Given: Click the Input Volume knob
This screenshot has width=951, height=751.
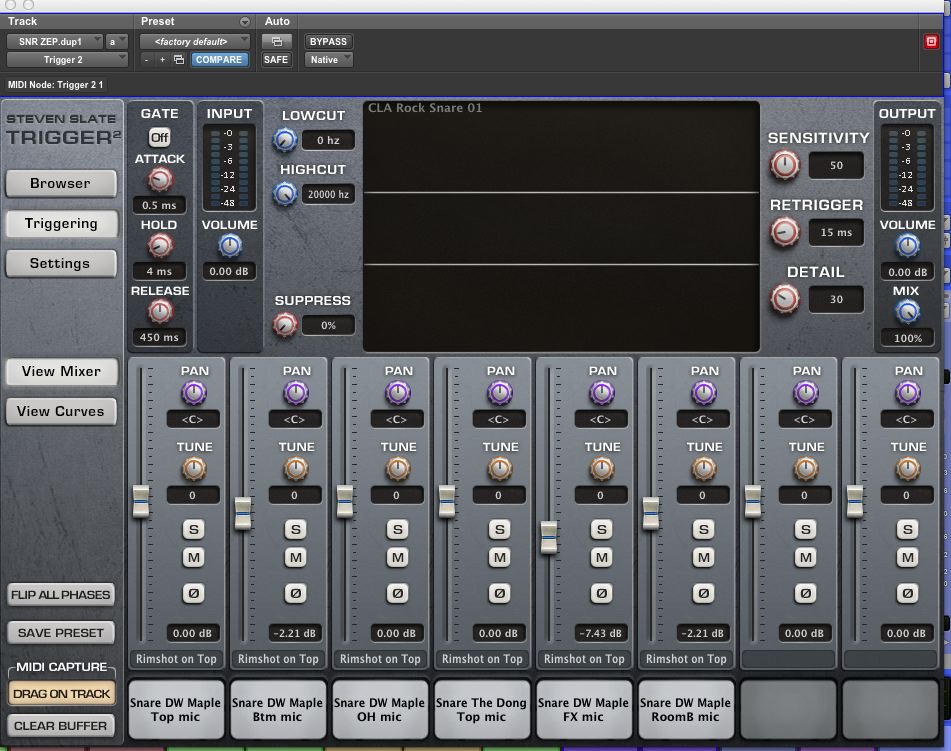Looking at the screenshot, I should pyautogui.click(x=230, y=246).
